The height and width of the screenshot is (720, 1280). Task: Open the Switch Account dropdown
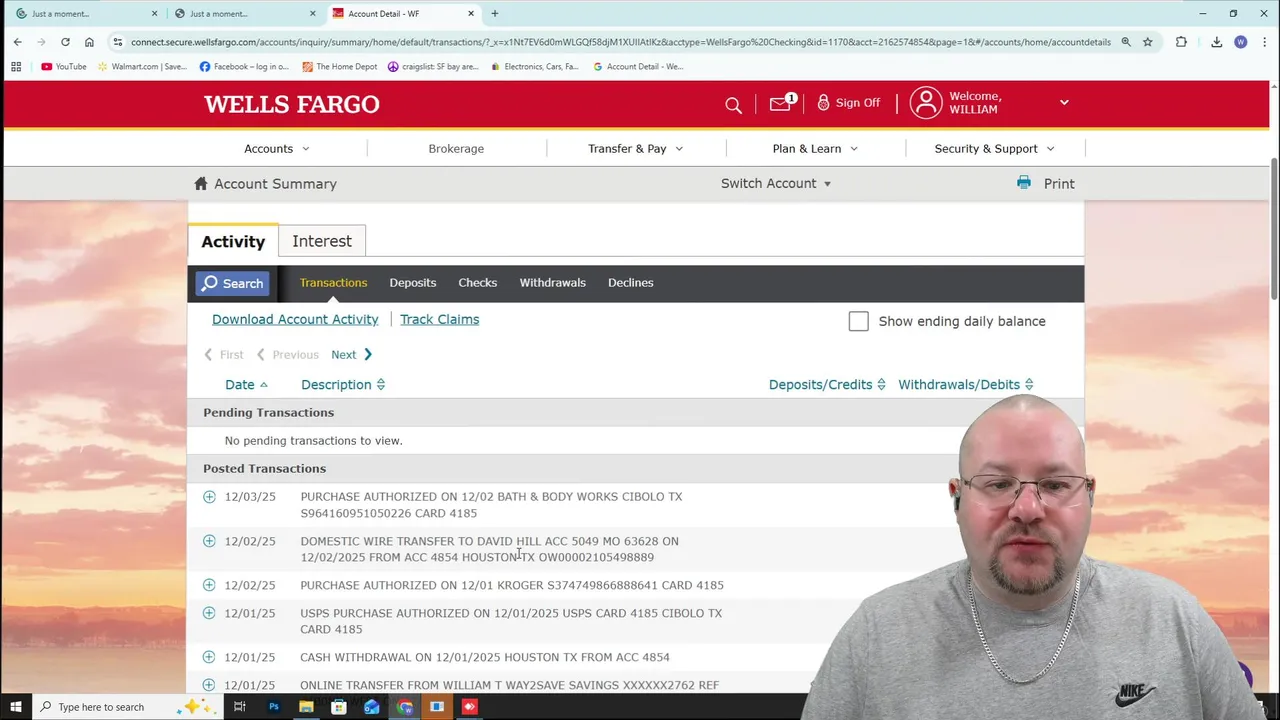pos(776,183)
